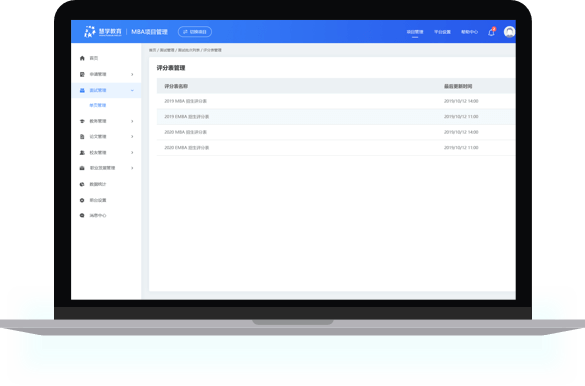Collapse the 面试管理 section chevron
The height and width of the screenshot is (386, 585).
point(132,91)
